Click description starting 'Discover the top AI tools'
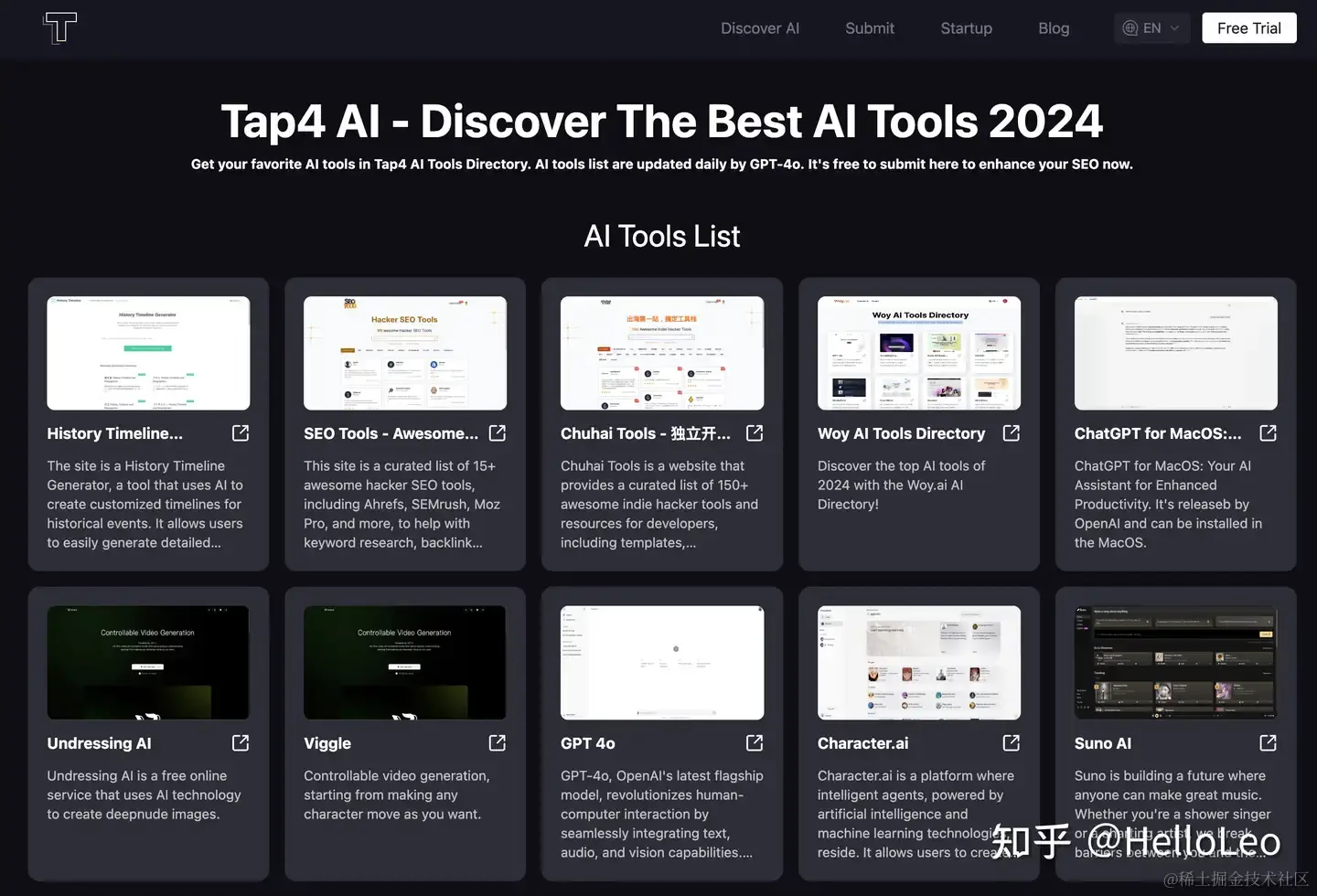This screenshot has width=1317, height=896. click(902, 485)
